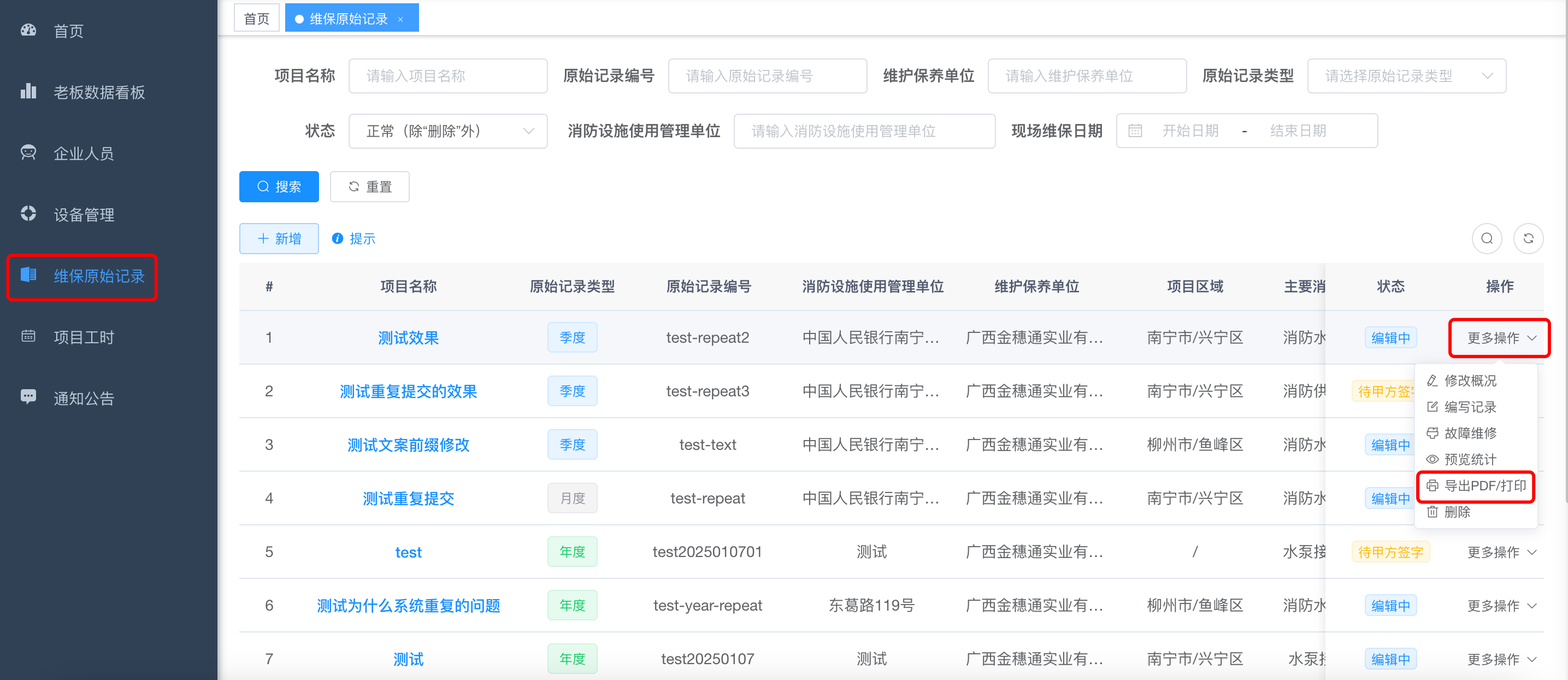Click the 重置 button
Screen dimensions: 1568x680
369,186
